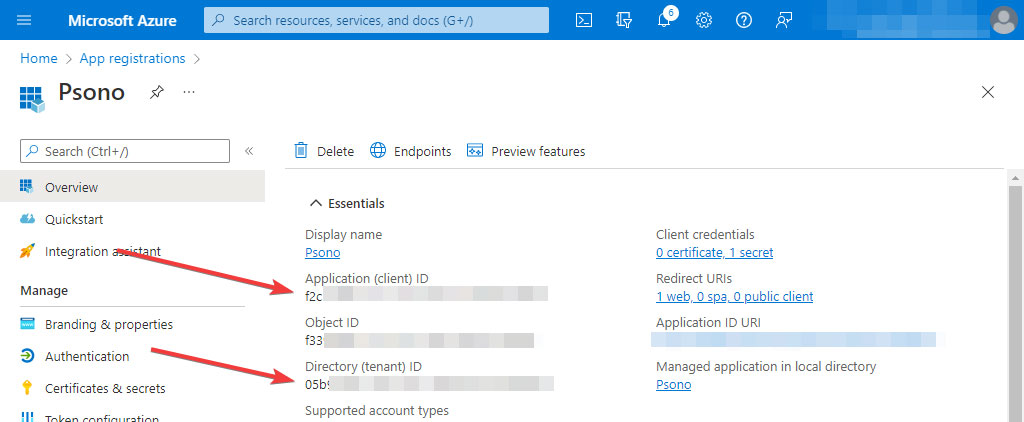Click the Endpoints button
Screen dimensions: 1024x422
pos(411,151)
